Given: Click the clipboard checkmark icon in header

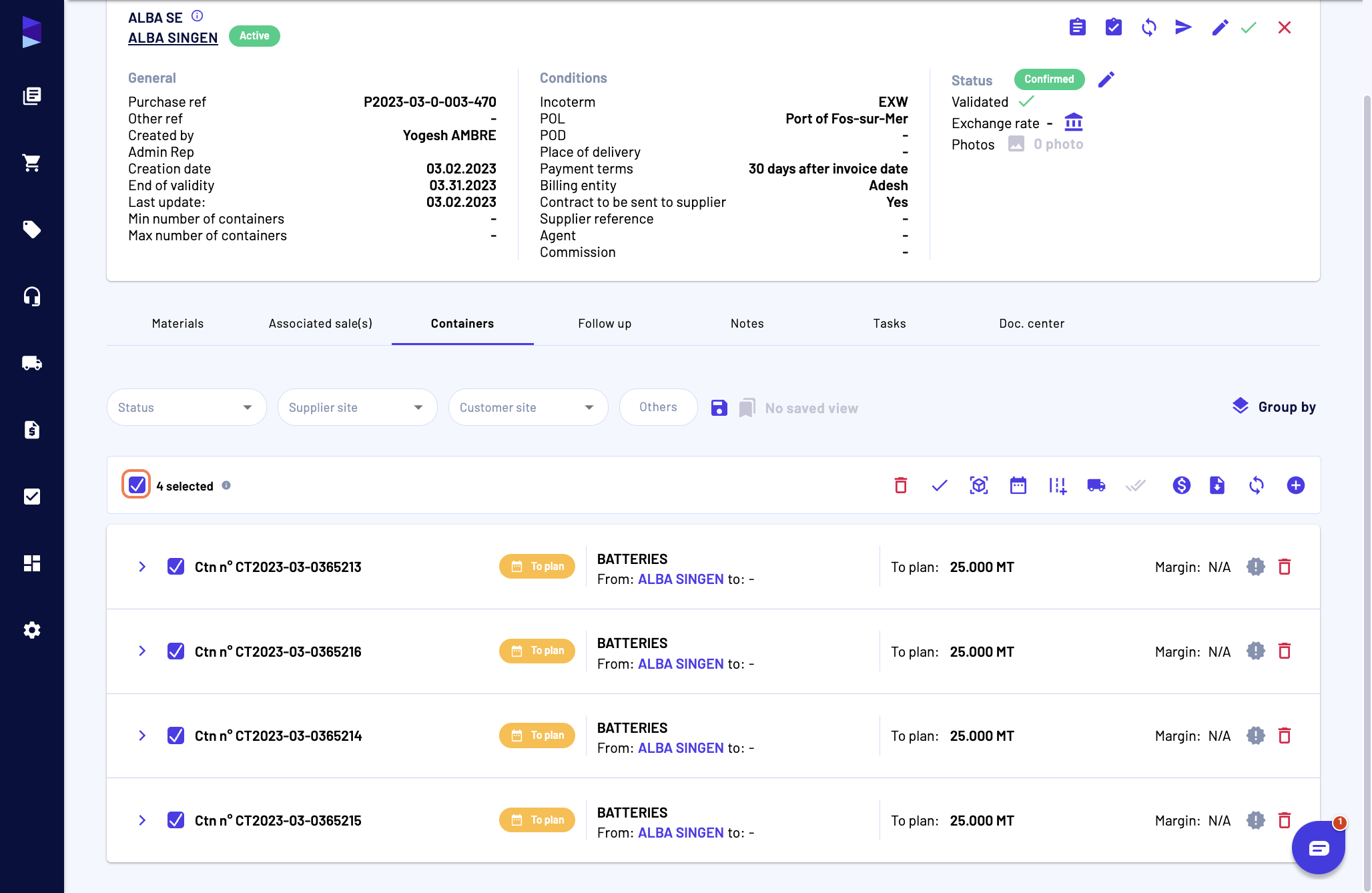Looking at the screenshot, I should 1113,27.
